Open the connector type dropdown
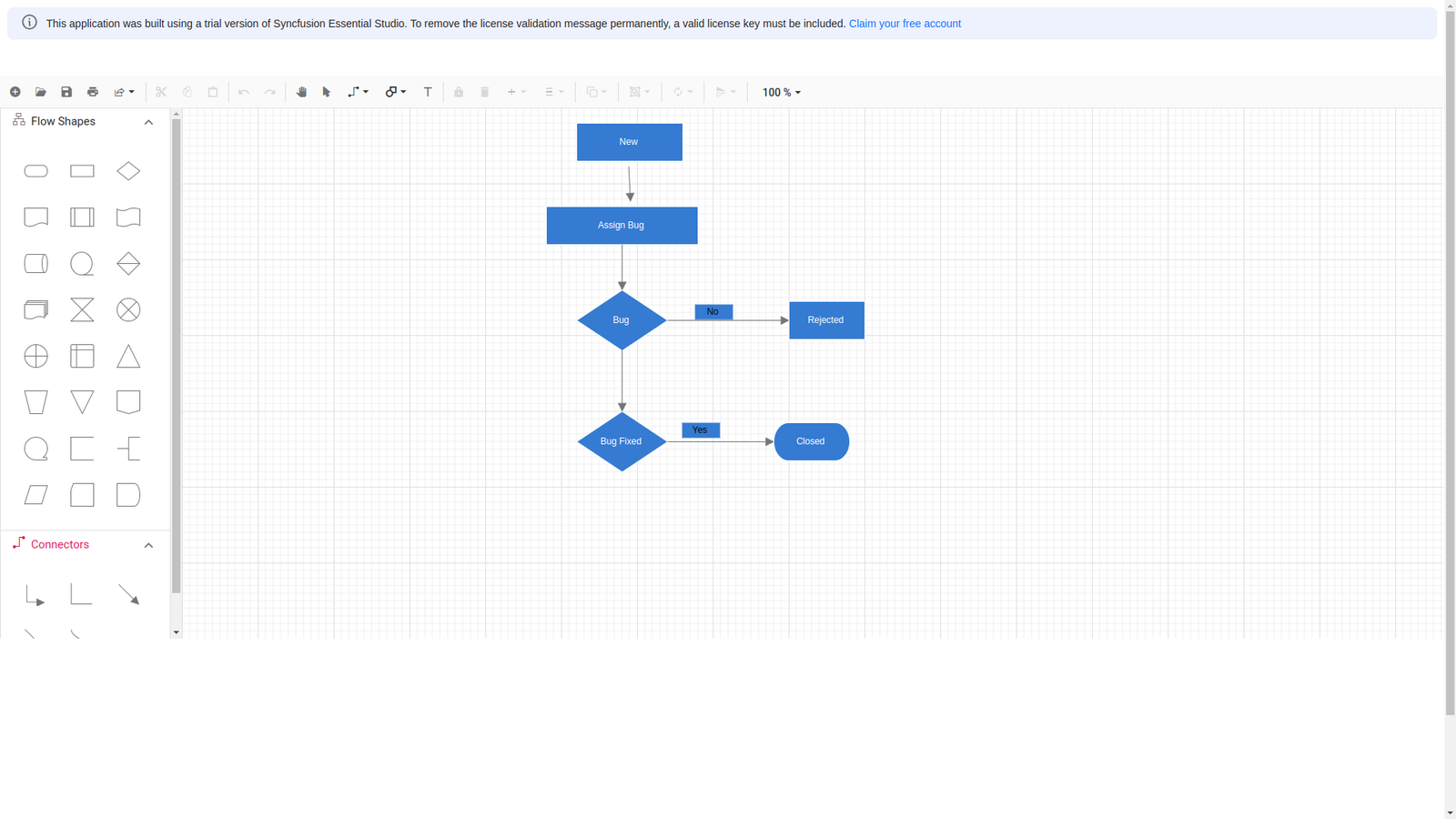The width and height of the screenshot is (1456, 819). tap(358, 92)
